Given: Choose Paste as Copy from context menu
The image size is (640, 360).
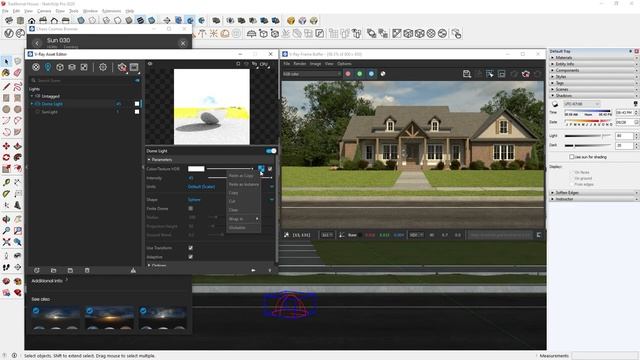Looking at the screenshot, I should click(241, 176).
